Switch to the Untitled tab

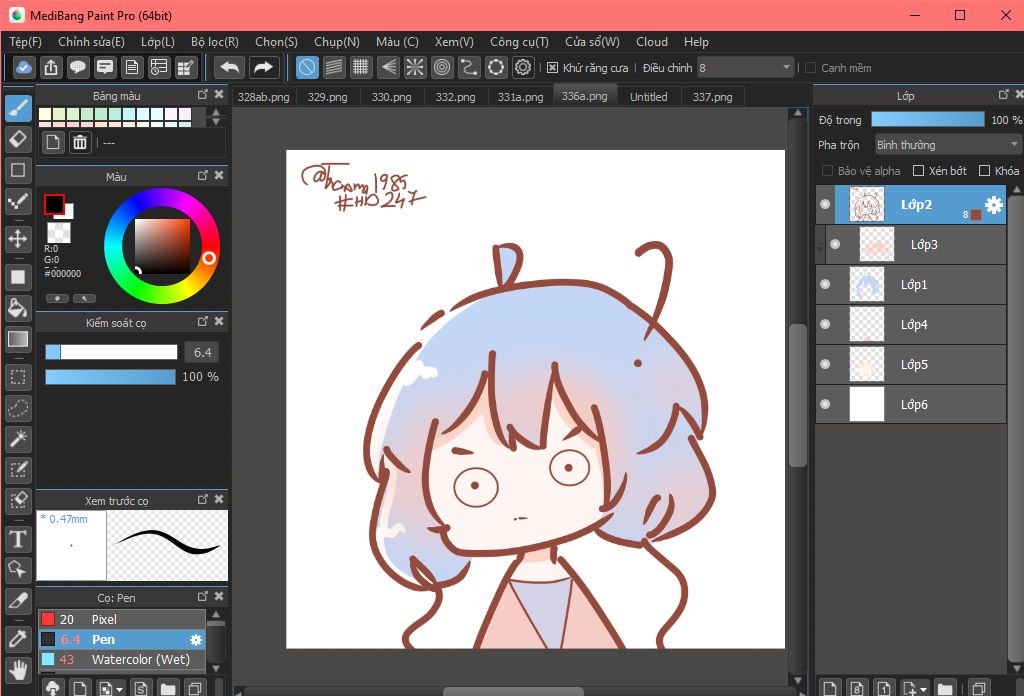click(x=648, y=97)
